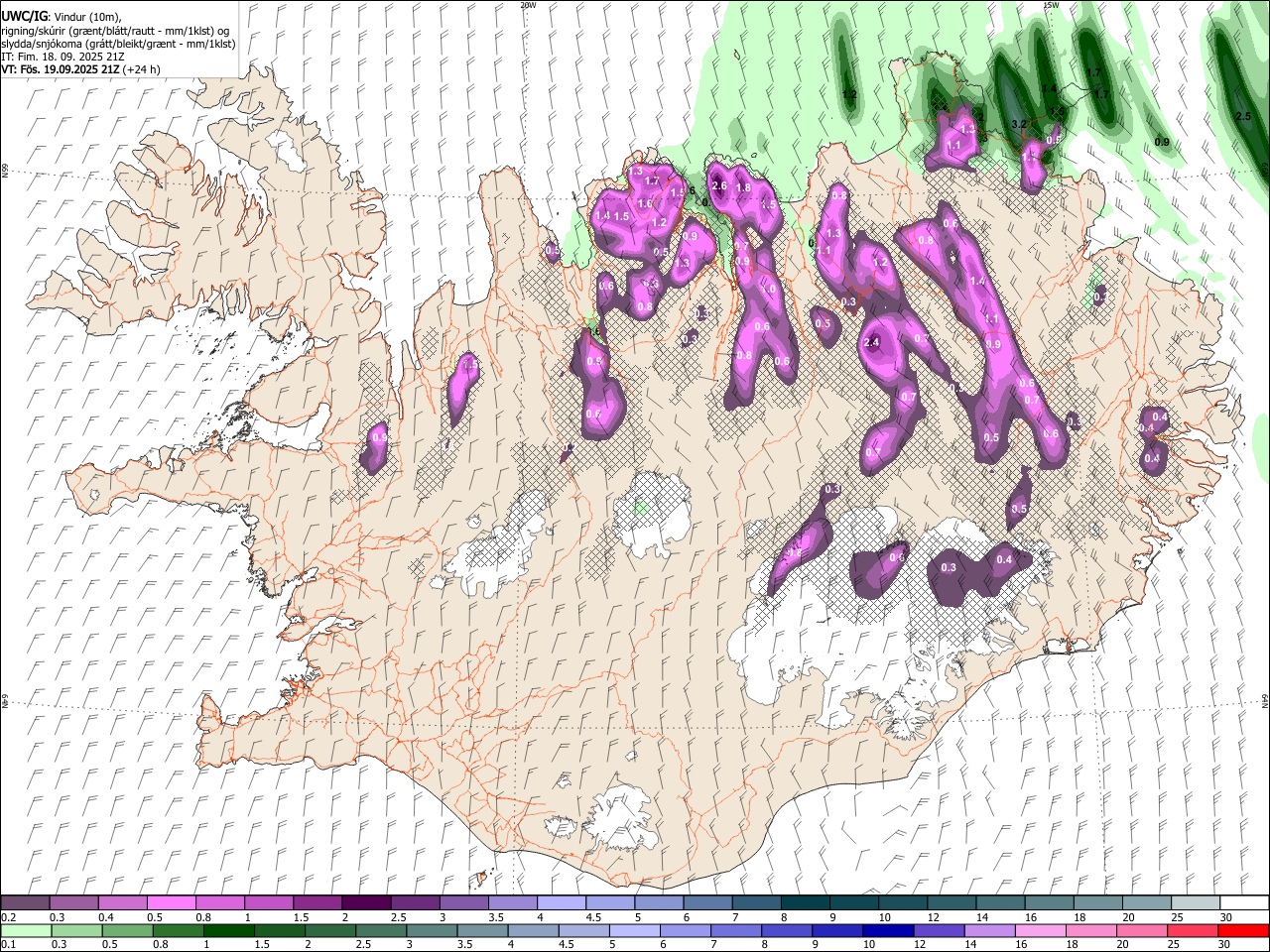The height and width of the screenshot is (952, 1270).
Task: Pick the pale green 0.1–0.3 swatch, green-red scale
Action: [25, 930]
